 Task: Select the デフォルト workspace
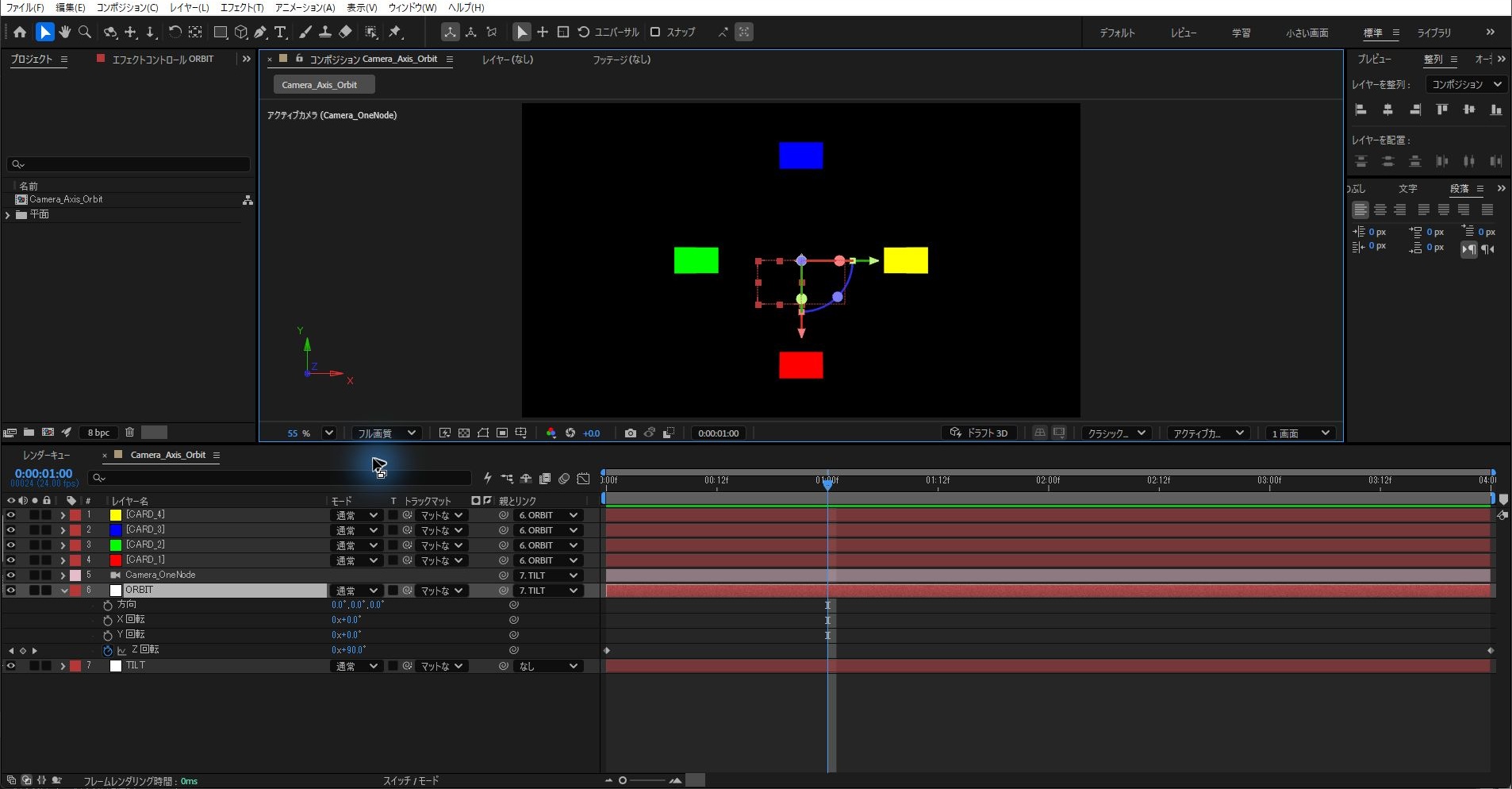pyautogui.click(x=1117, y=33)
